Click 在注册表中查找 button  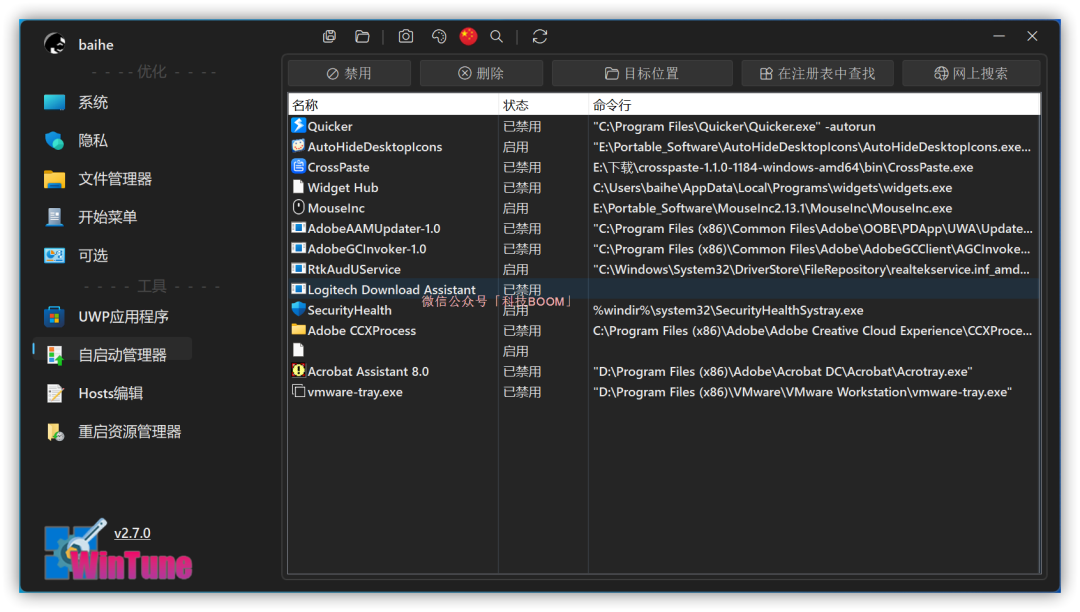tap(818, 73)
